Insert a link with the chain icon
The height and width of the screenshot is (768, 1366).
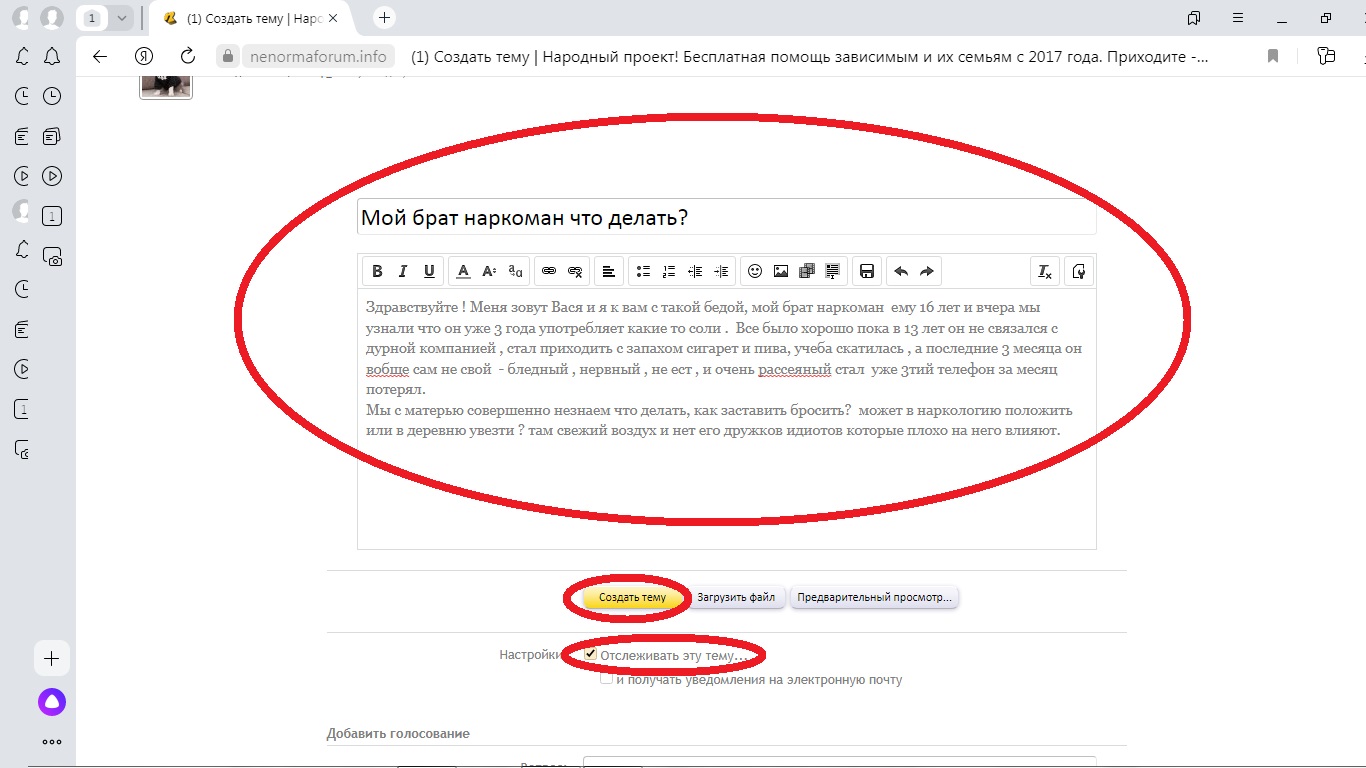[x=548, y=271]
